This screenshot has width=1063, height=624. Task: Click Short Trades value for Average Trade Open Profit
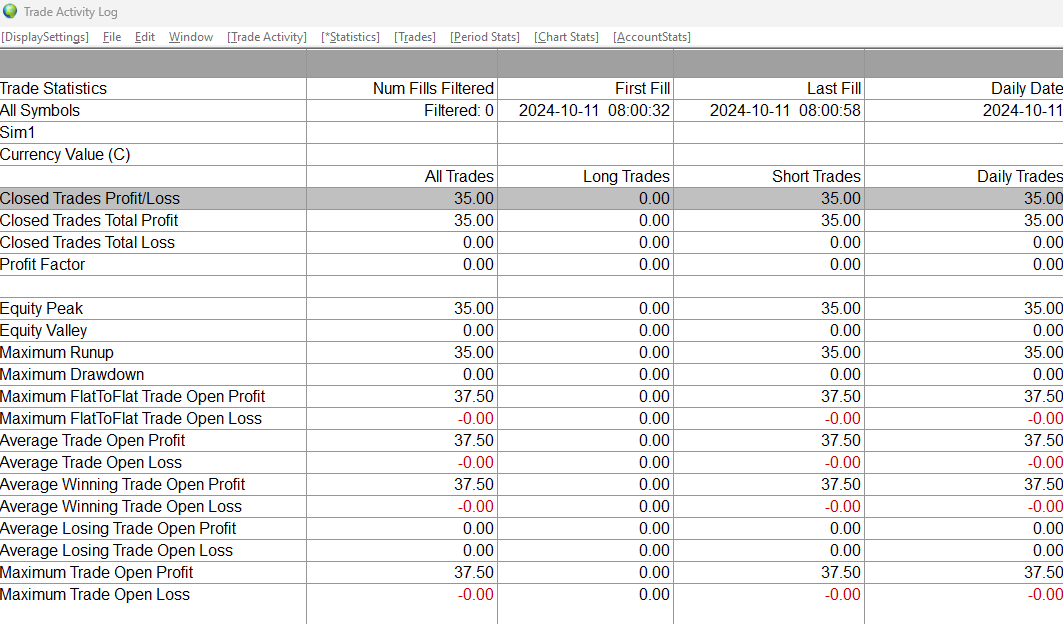[841, 441]
